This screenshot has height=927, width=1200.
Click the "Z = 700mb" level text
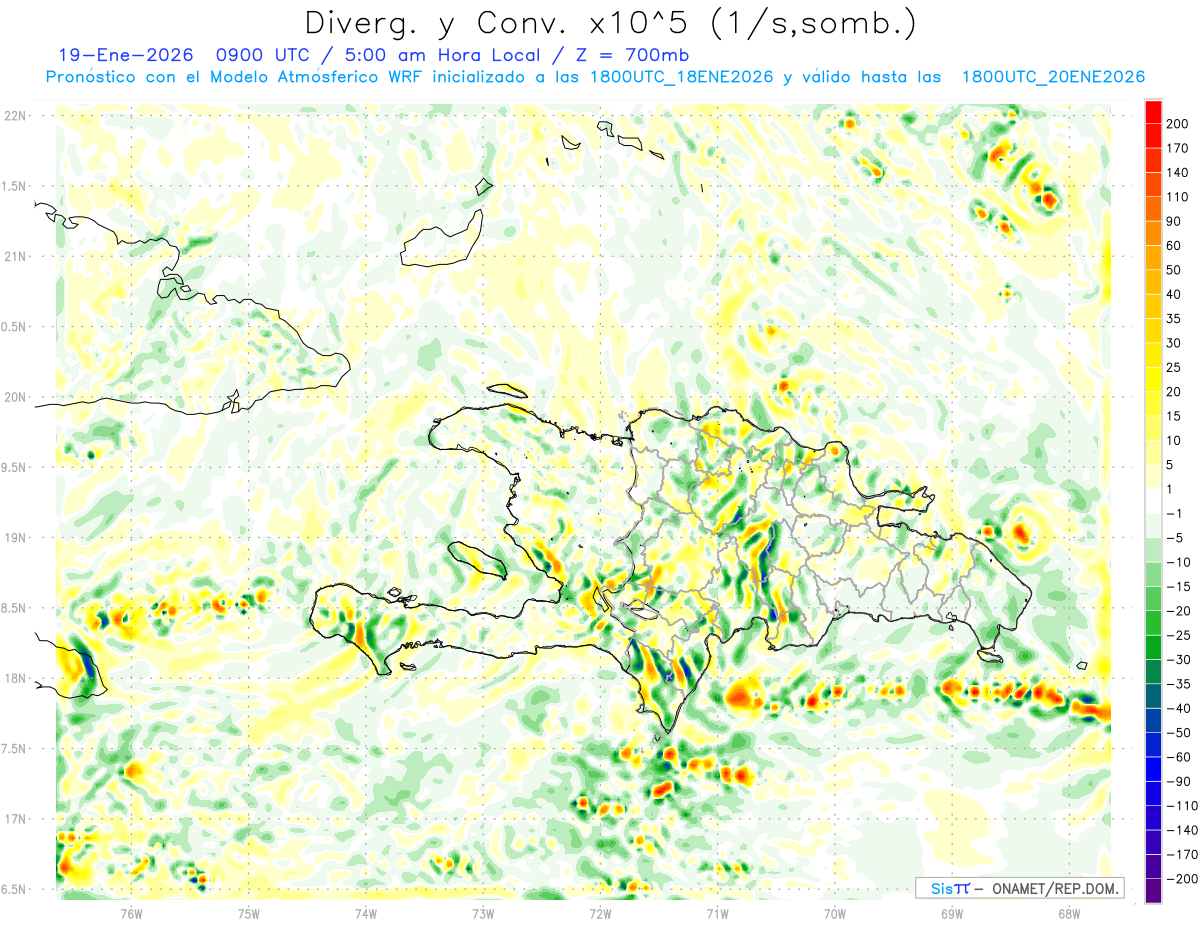pos(634,55)
